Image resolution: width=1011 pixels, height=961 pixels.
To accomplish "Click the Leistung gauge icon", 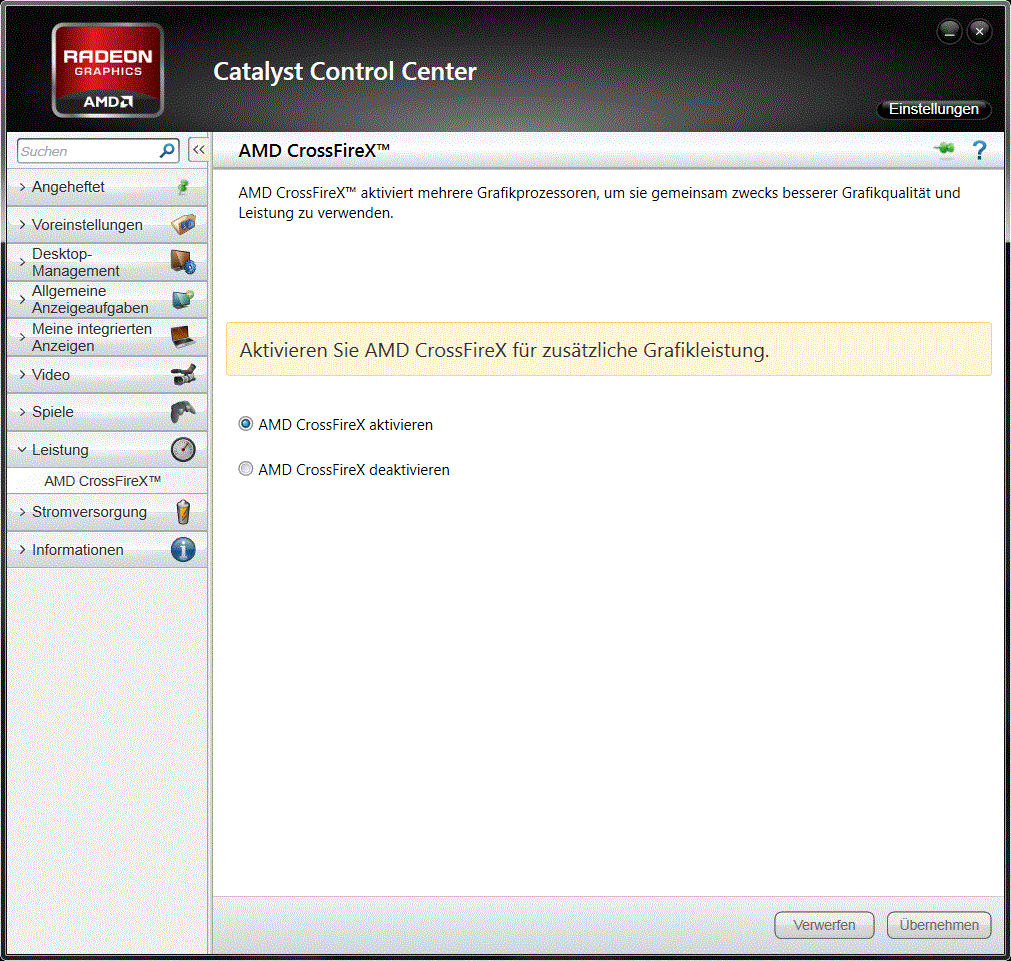I will coord(183,450).
